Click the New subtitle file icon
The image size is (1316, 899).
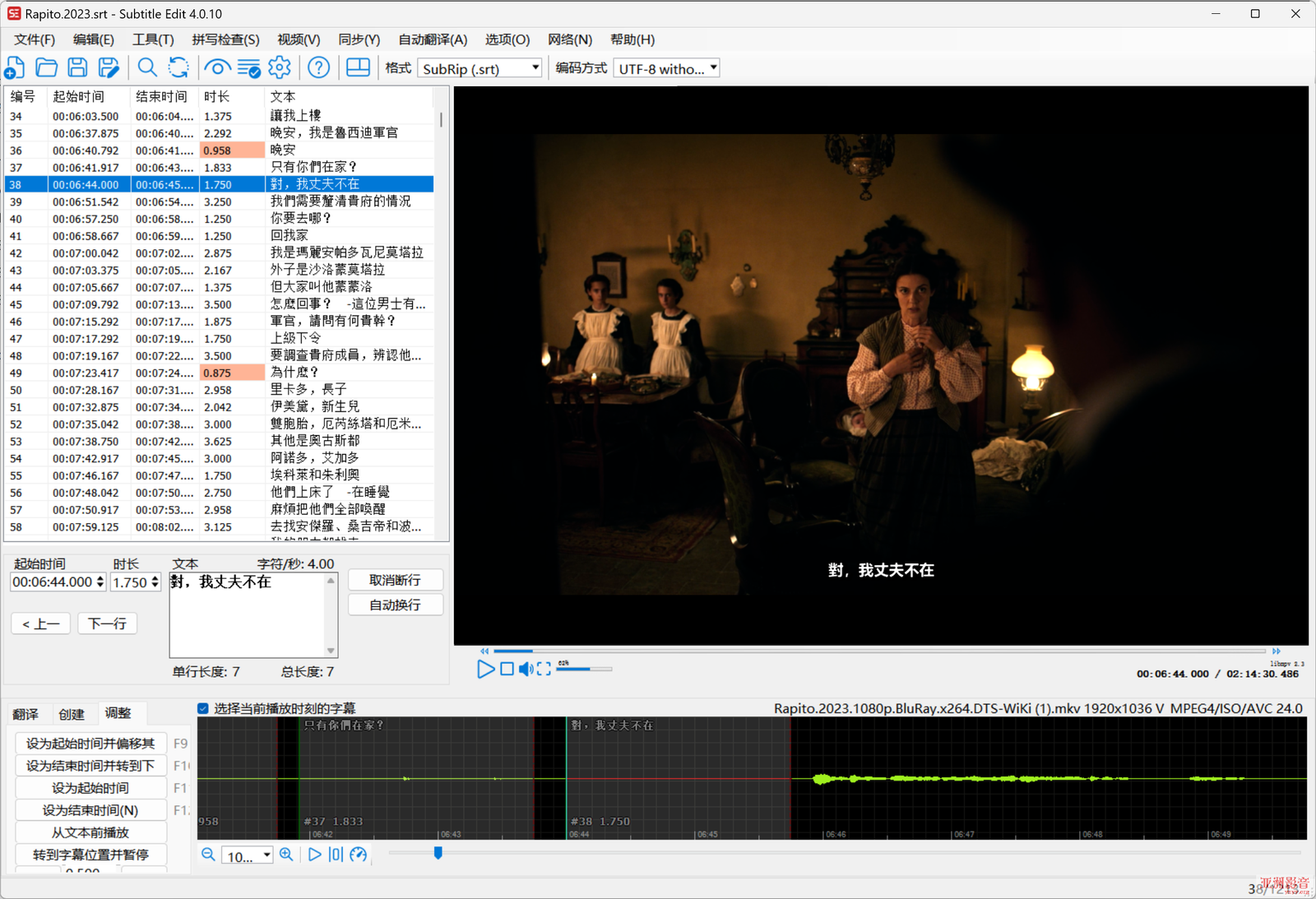16,67
